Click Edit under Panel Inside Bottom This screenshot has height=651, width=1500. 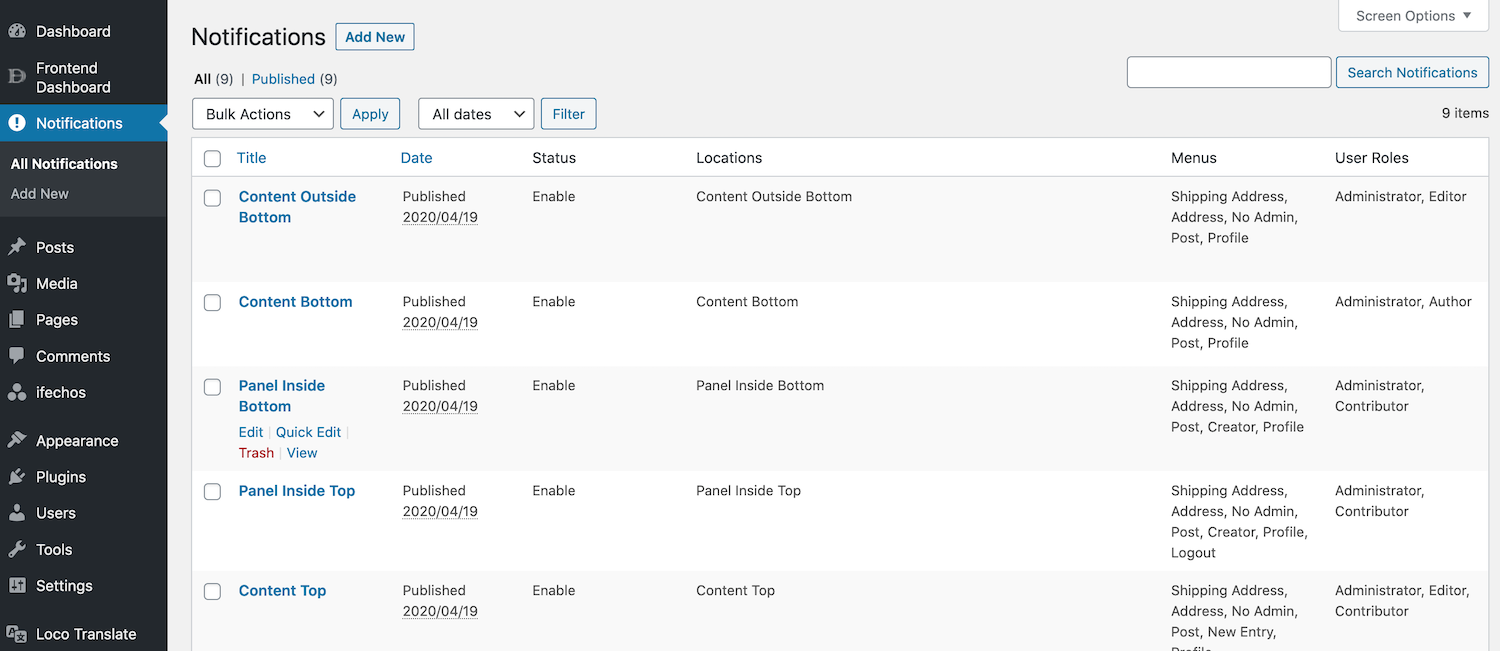click(251, 432)
